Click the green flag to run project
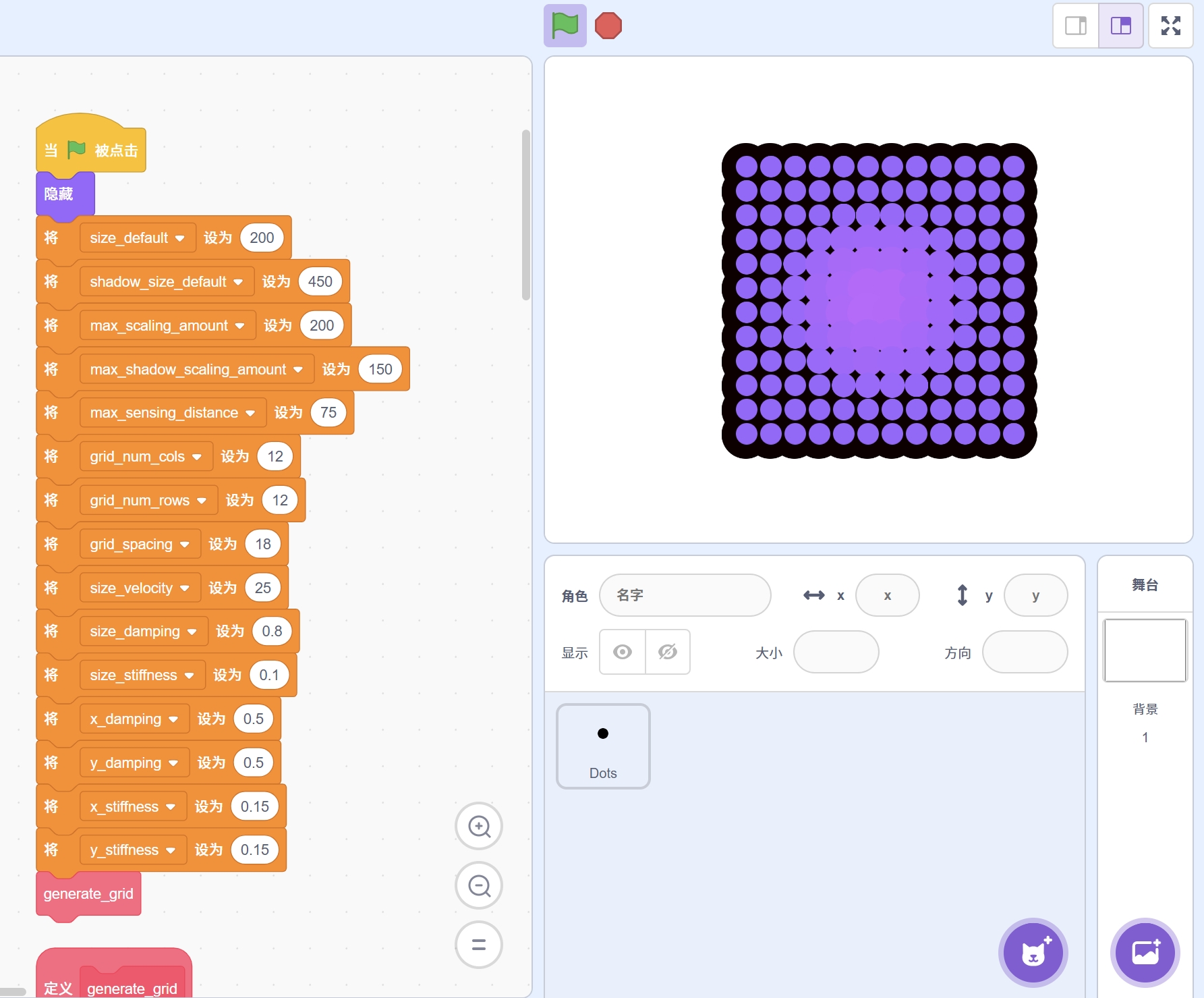 [565, 26]
